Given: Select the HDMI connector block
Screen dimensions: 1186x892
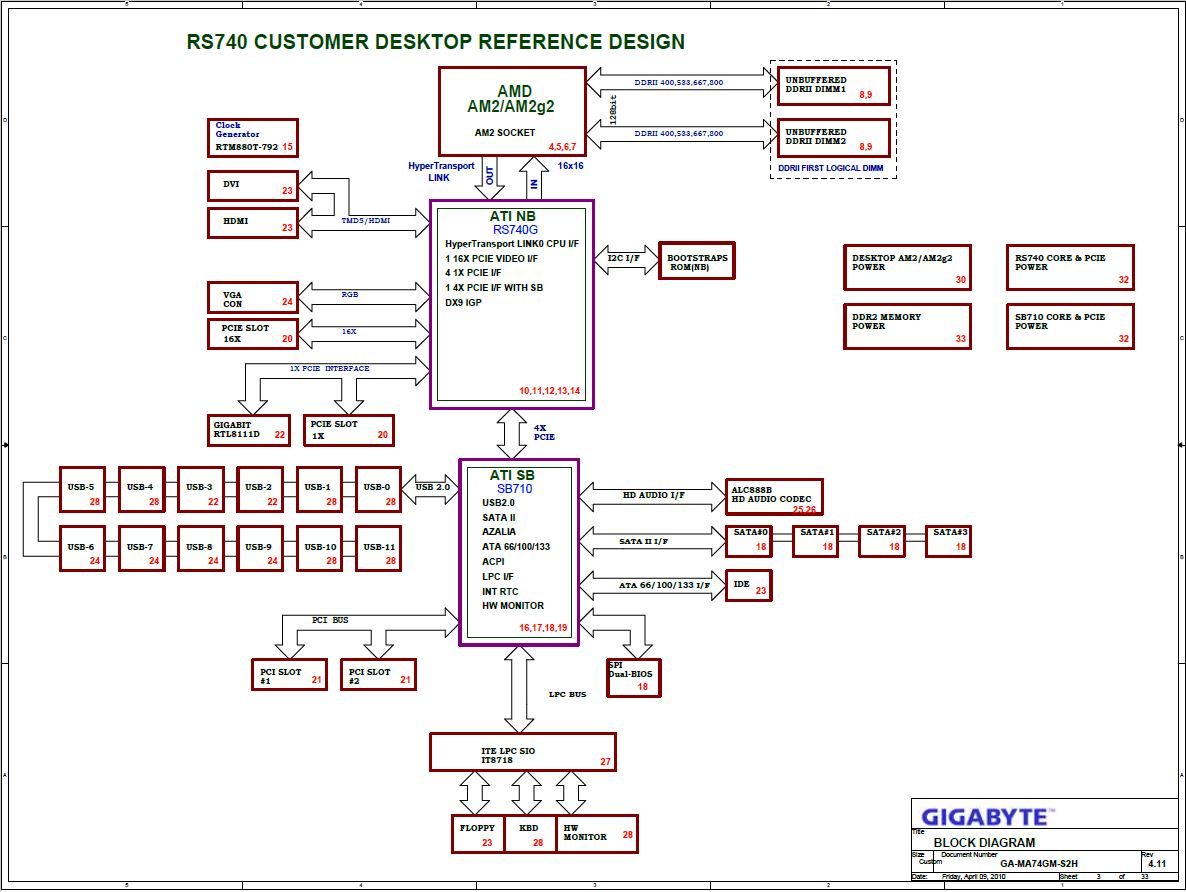Looking at the screenshot, I should point(253,222).
